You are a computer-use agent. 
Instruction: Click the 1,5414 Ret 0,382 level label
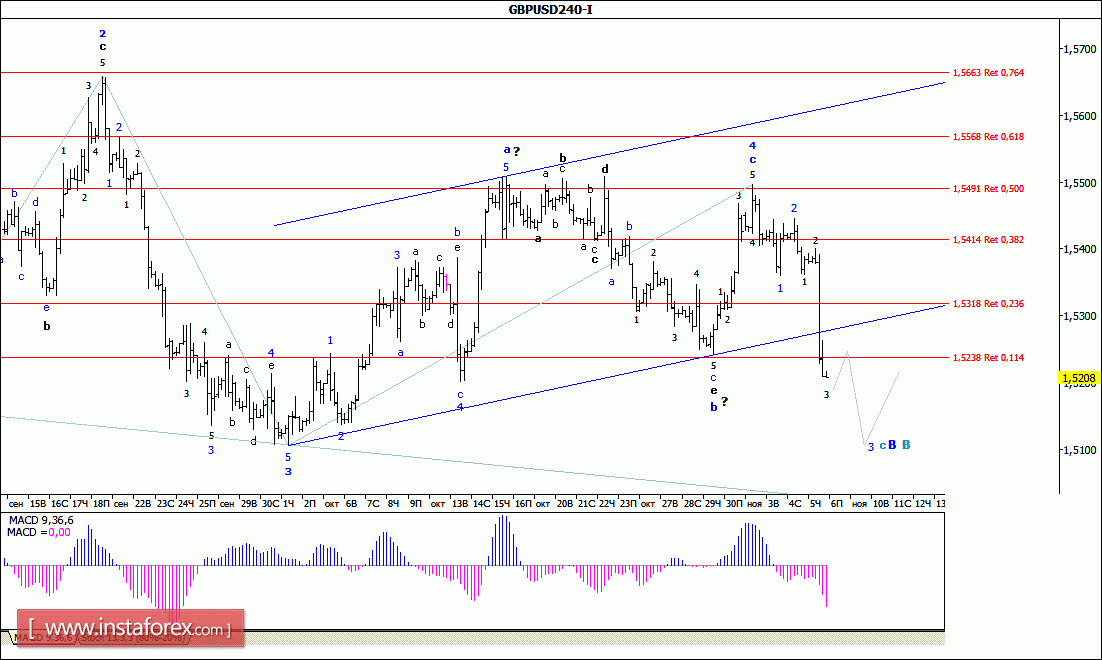(988, 240)
